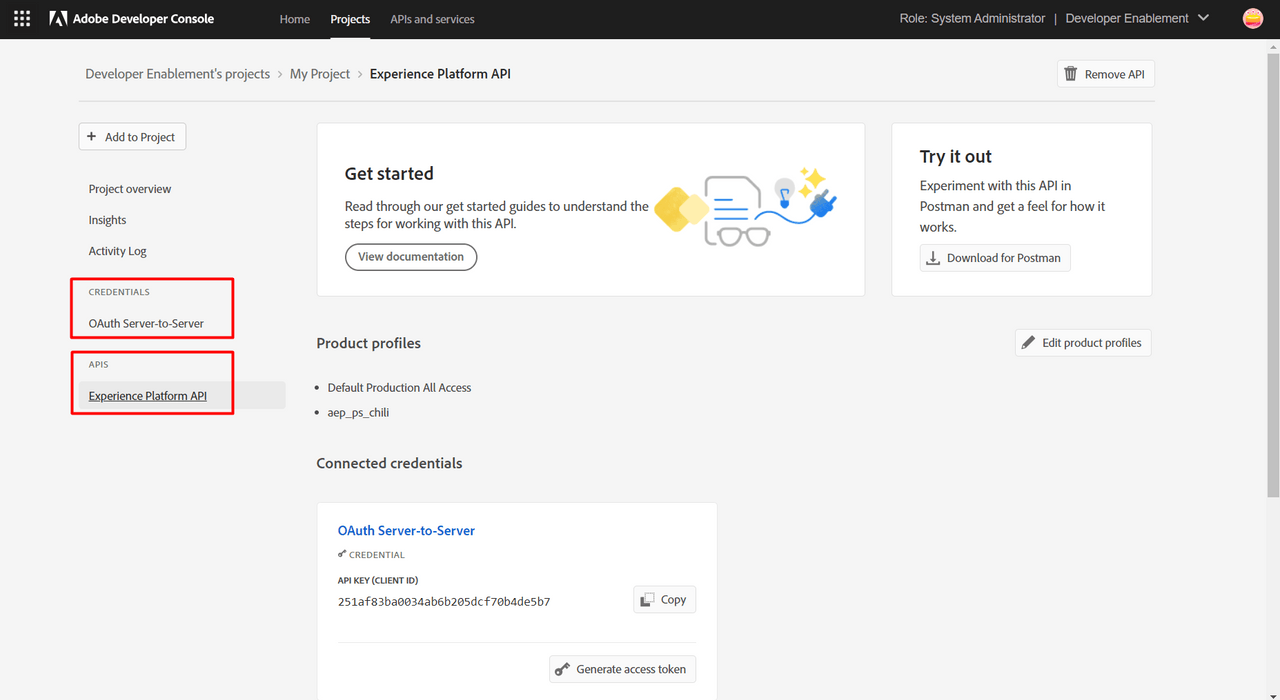This screenshot has width=1280, height=700.
Task: Click the pencil icon on Edit product profiles
Action: pos(1028,343)
